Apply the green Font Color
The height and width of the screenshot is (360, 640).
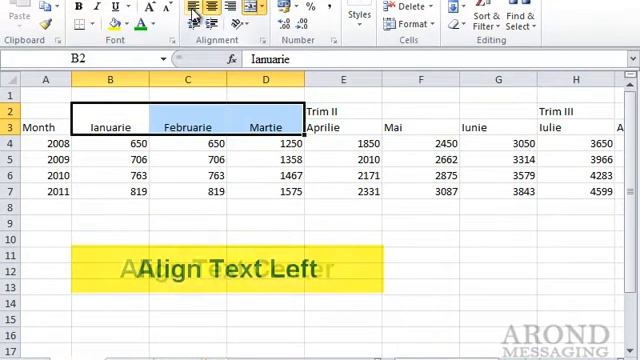tap(141, 24)
